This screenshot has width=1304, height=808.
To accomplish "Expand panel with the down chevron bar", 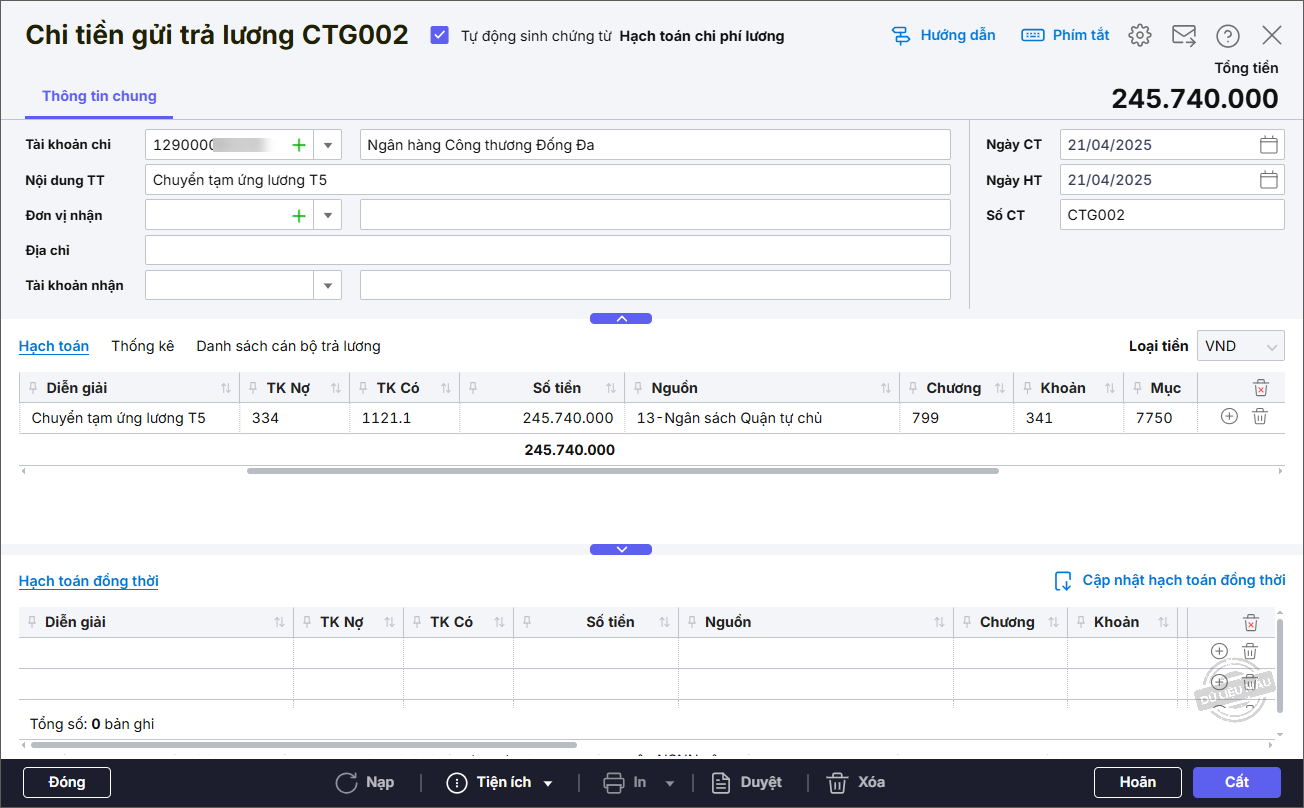I will [x=621, y=549].
